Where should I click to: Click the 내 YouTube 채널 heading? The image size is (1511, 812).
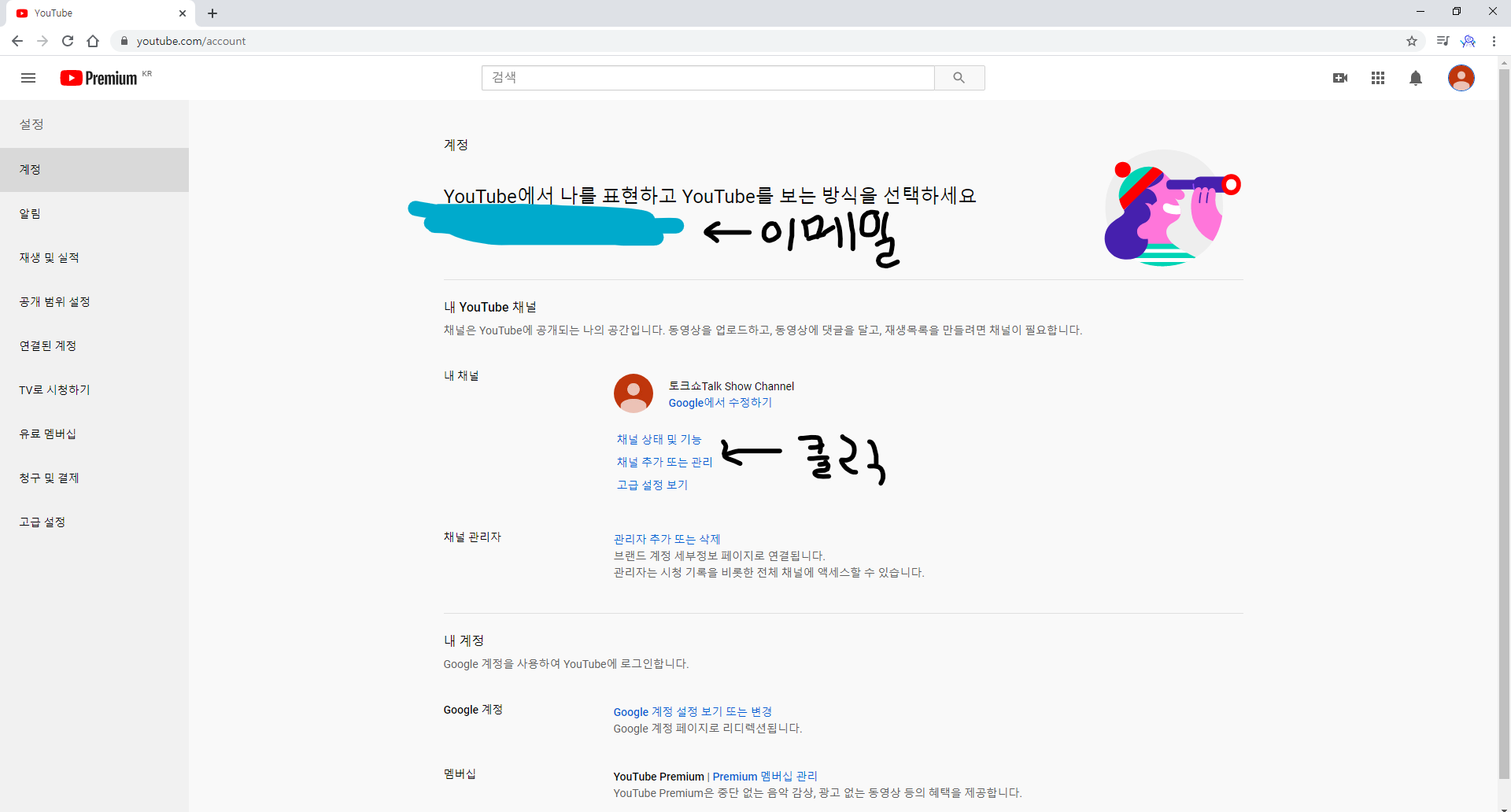490,307
